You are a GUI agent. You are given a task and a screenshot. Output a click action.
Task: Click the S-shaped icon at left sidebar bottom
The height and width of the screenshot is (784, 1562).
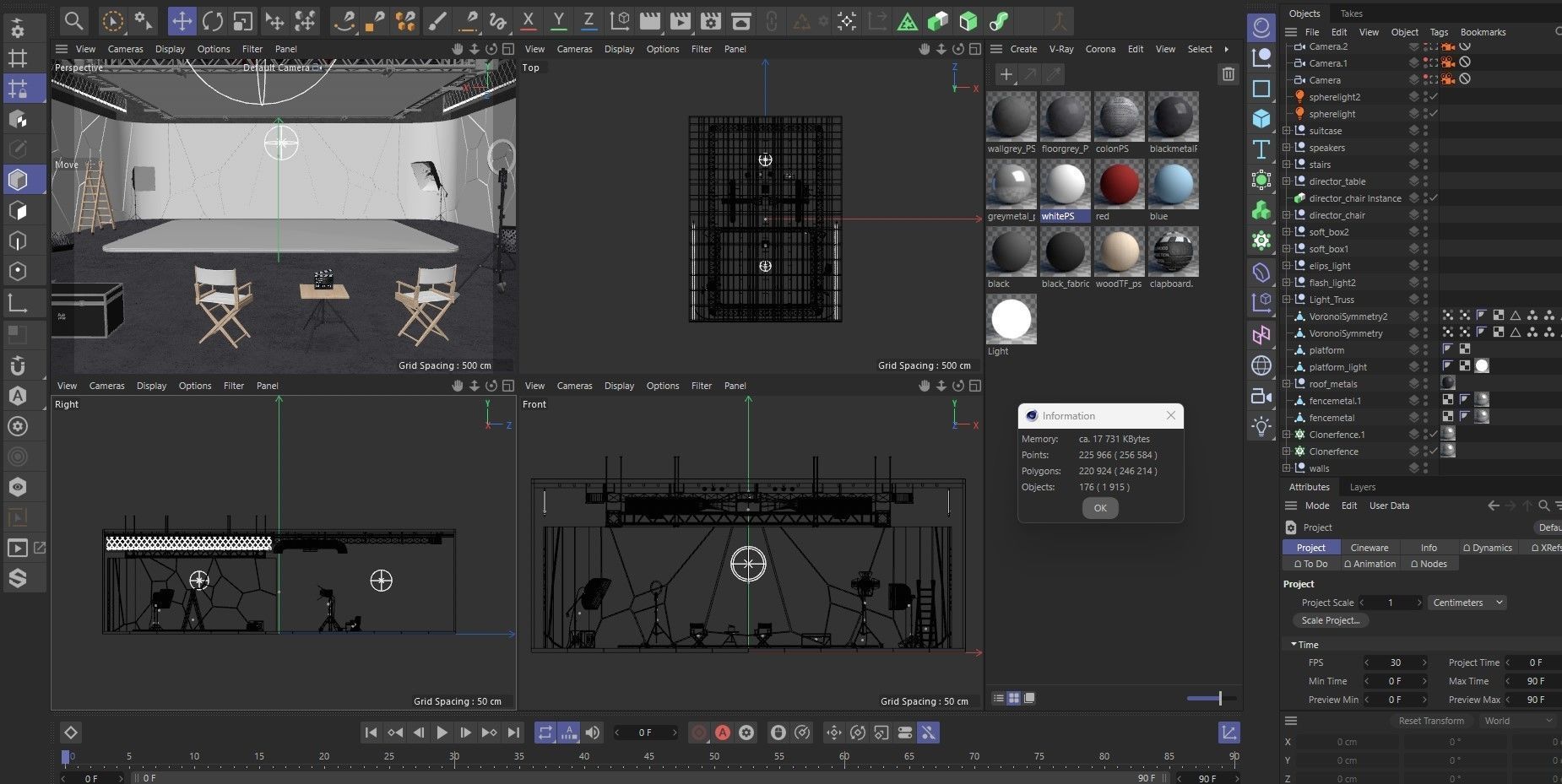[18, 578]
